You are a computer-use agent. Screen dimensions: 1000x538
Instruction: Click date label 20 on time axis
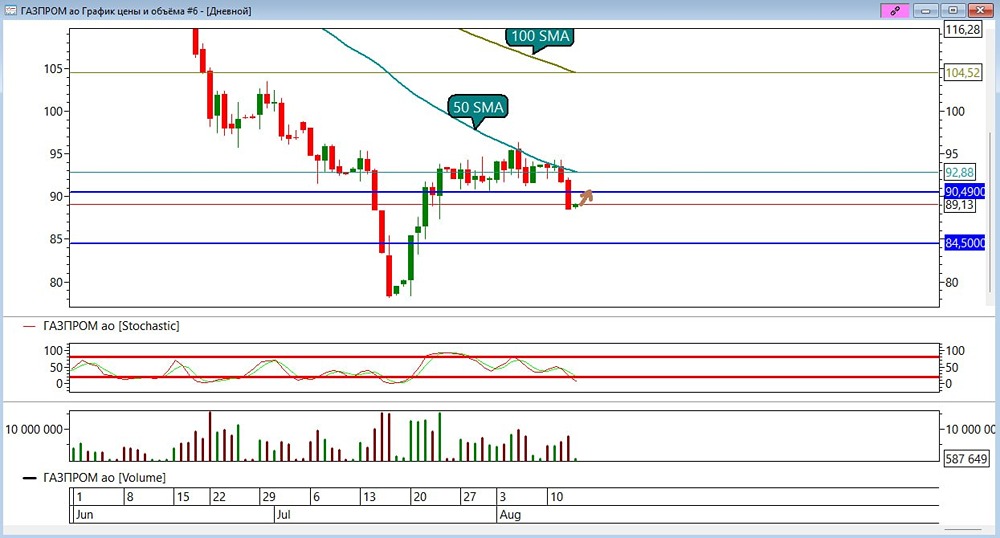point(420,497)
